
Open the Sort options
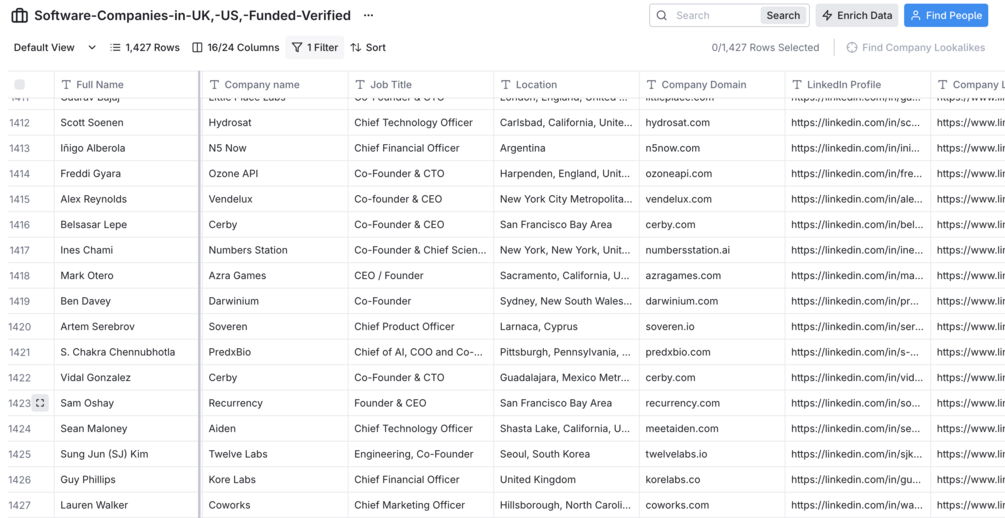point(368,47)
